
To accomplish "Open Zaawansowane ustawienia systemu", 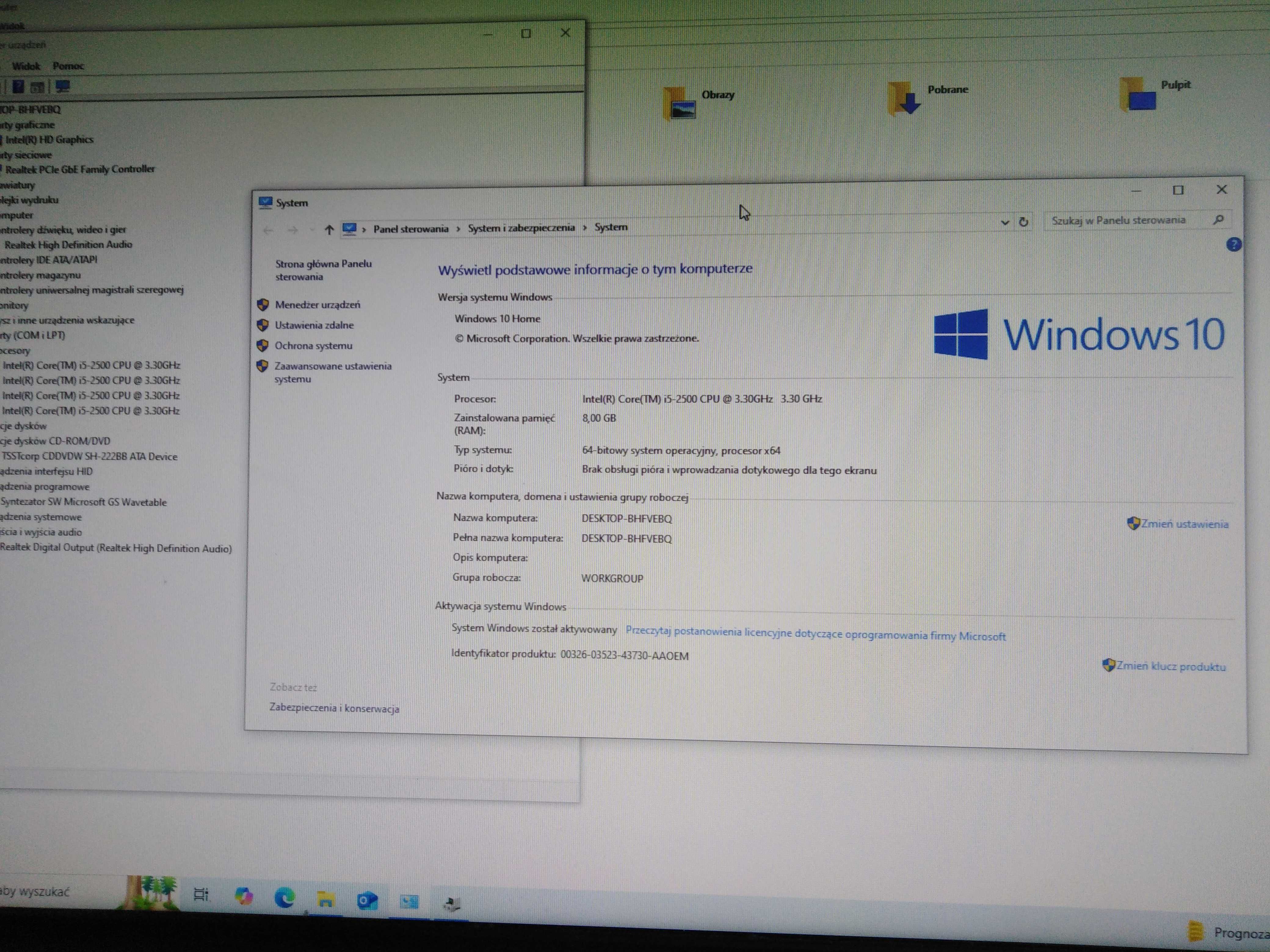I will 332,373.
